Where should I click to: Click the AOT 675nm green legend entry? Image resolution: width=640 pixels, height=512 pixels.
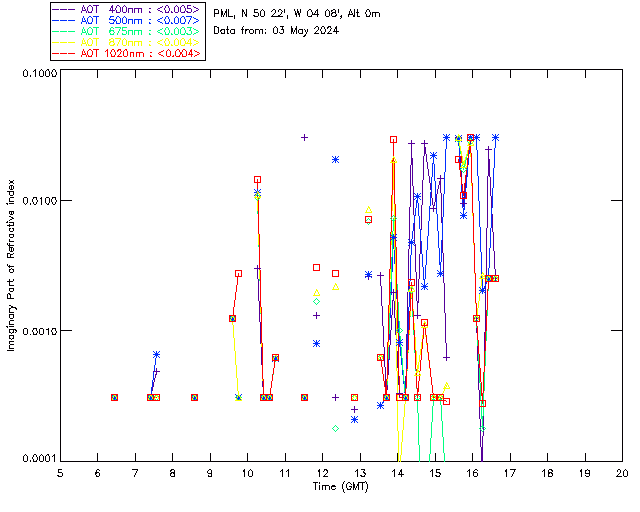pos(127,31)
